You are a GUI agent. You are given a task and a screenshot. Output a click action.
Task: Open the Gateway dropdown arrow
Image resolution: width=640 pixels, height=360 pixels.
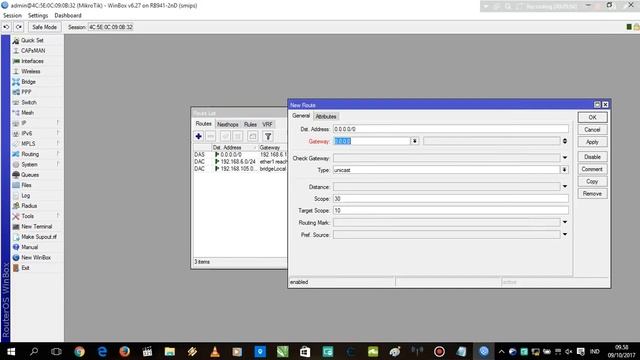click(415, 141)
